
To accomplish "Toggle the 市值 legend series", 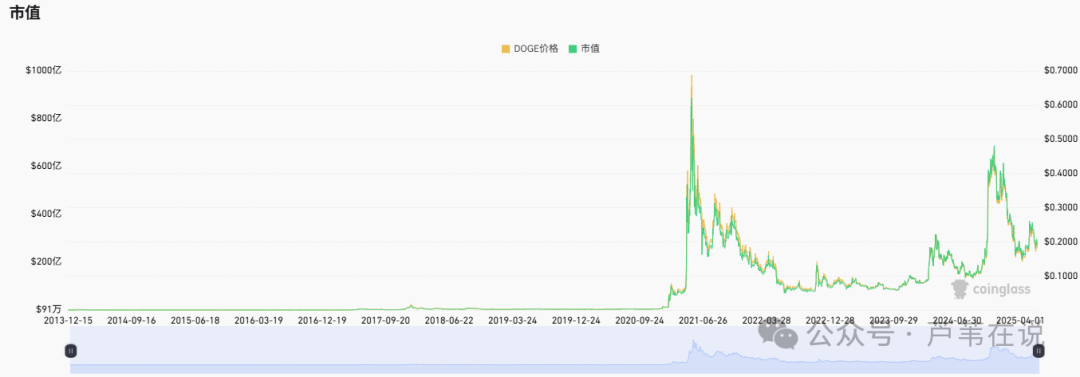I will (x=583, y=49).
